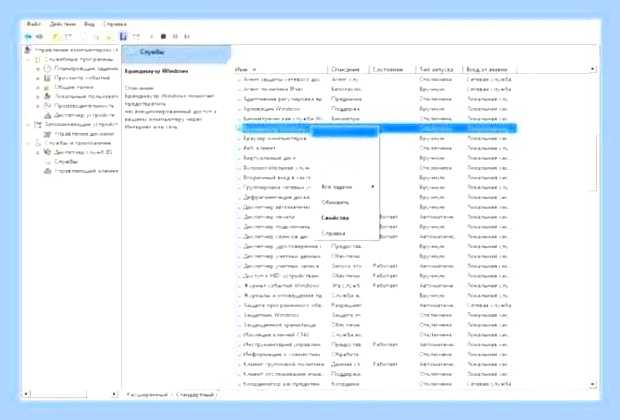Select the Управление компьютером root node icon
620x420 pixels.
pyautogui.click(x=28, y=50)
